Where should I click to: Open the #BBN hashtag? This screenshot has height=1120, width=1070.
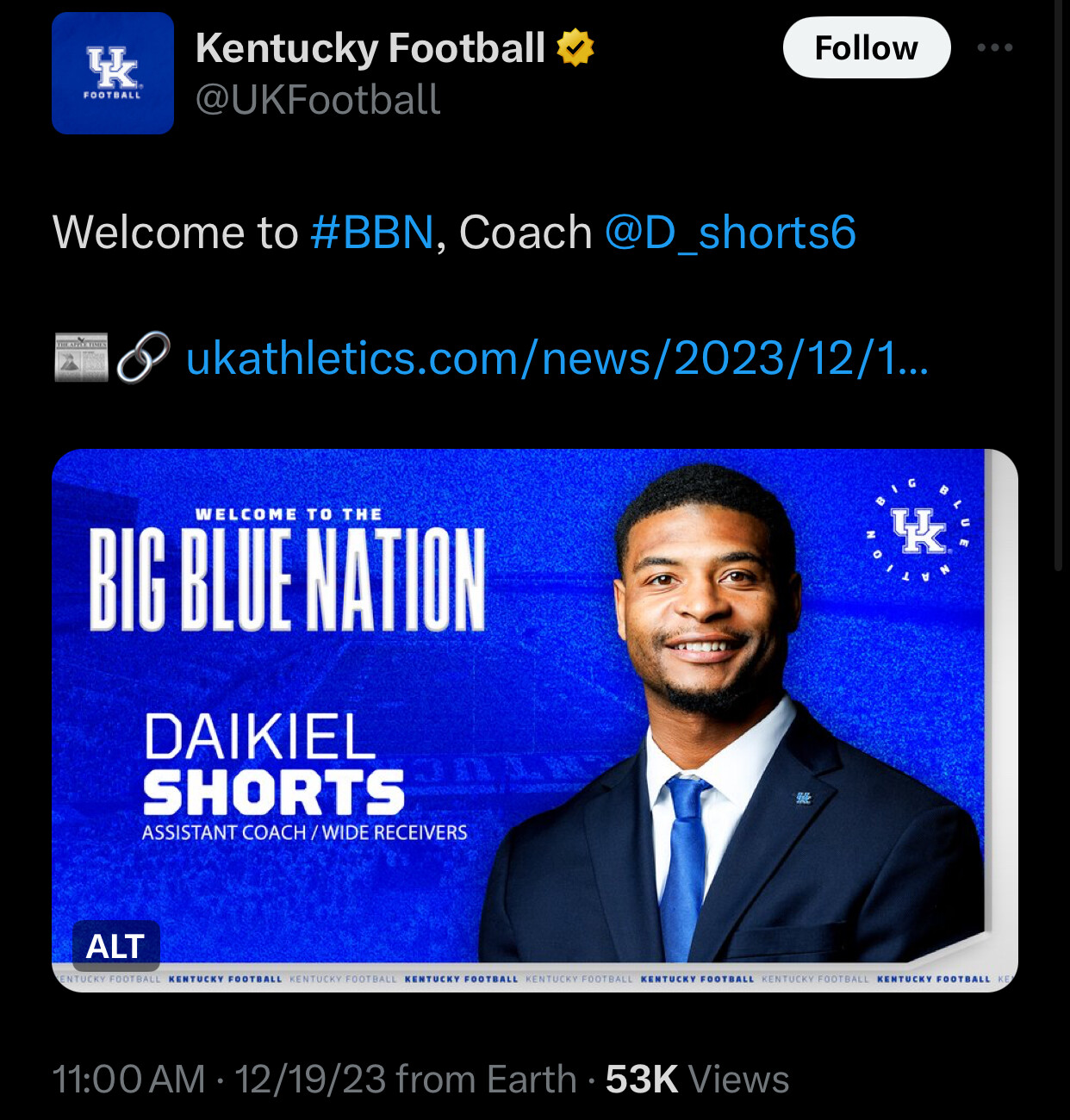[x=372, y=233]
